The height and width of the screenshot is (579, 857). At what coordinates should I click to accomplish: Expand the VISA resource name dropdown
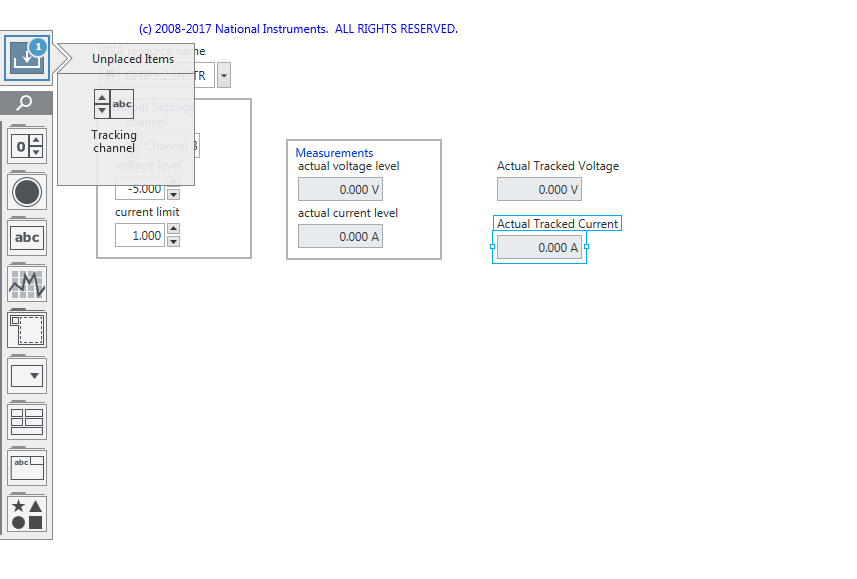[224, 76]
